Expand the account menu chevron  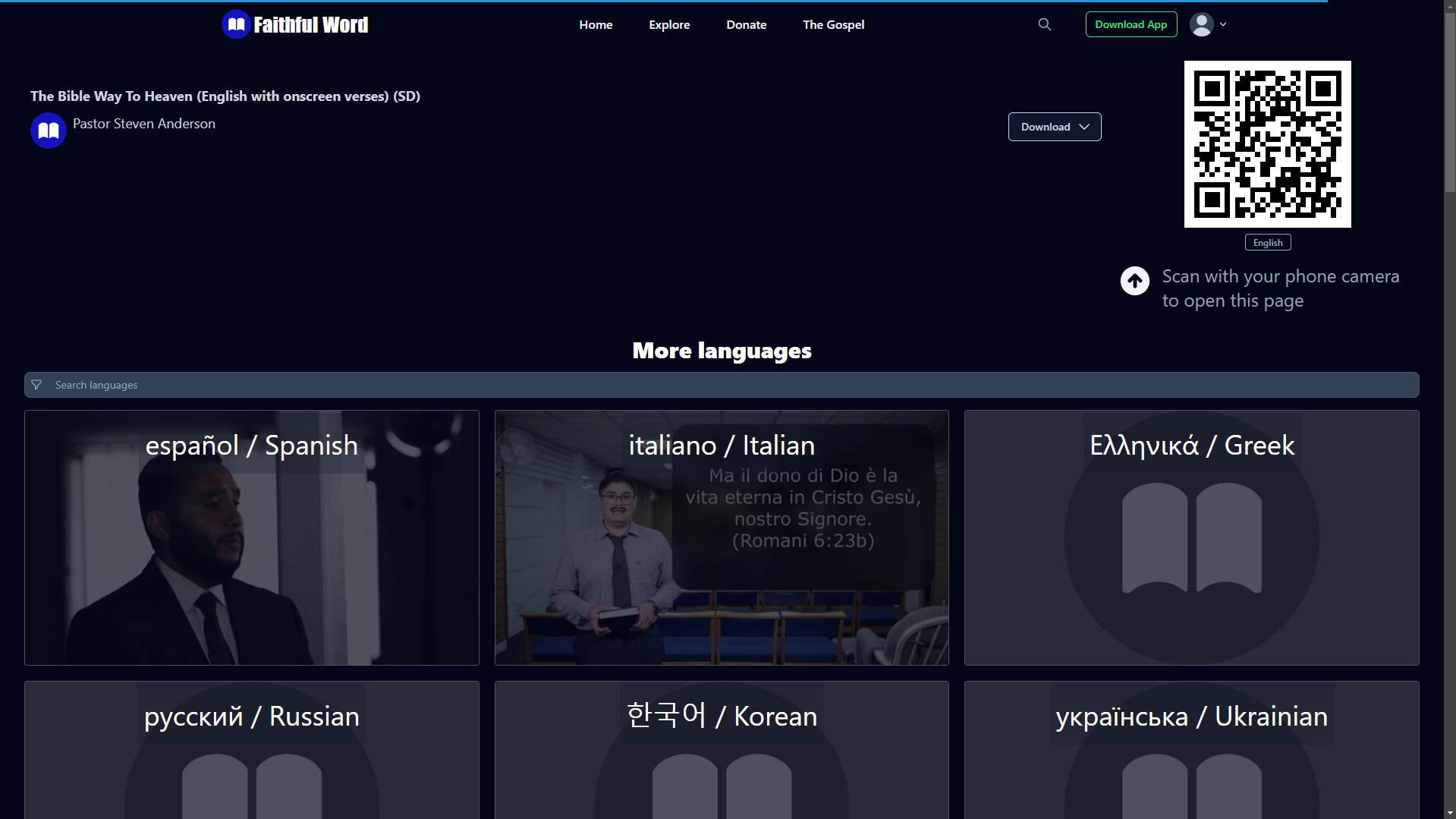1223,24
